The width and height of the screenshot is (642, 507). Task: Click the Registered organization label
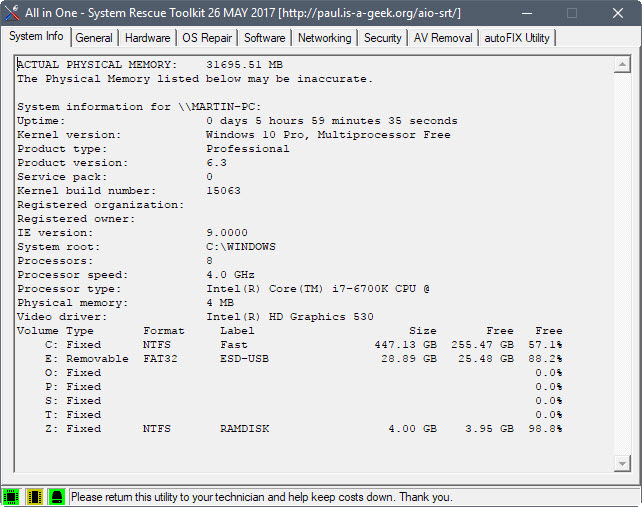101,205
